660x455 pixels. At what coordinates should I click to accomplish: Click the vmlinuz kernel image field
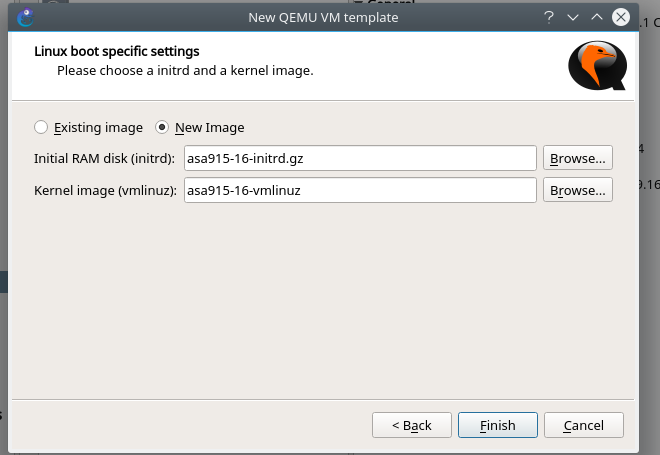click(x=360, y=190)
